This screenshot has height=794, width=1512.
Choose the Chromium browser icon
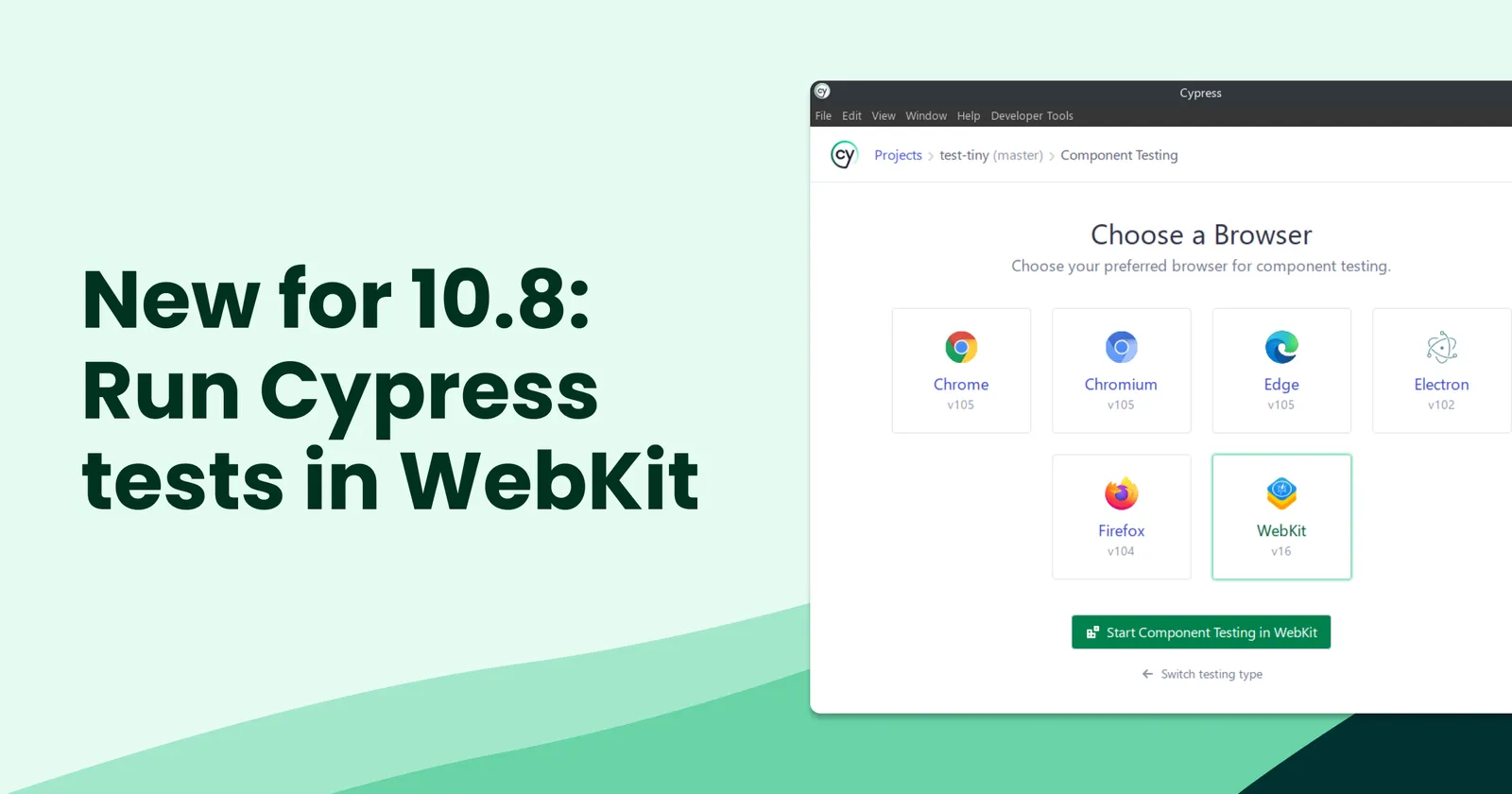pos(1121,348)
